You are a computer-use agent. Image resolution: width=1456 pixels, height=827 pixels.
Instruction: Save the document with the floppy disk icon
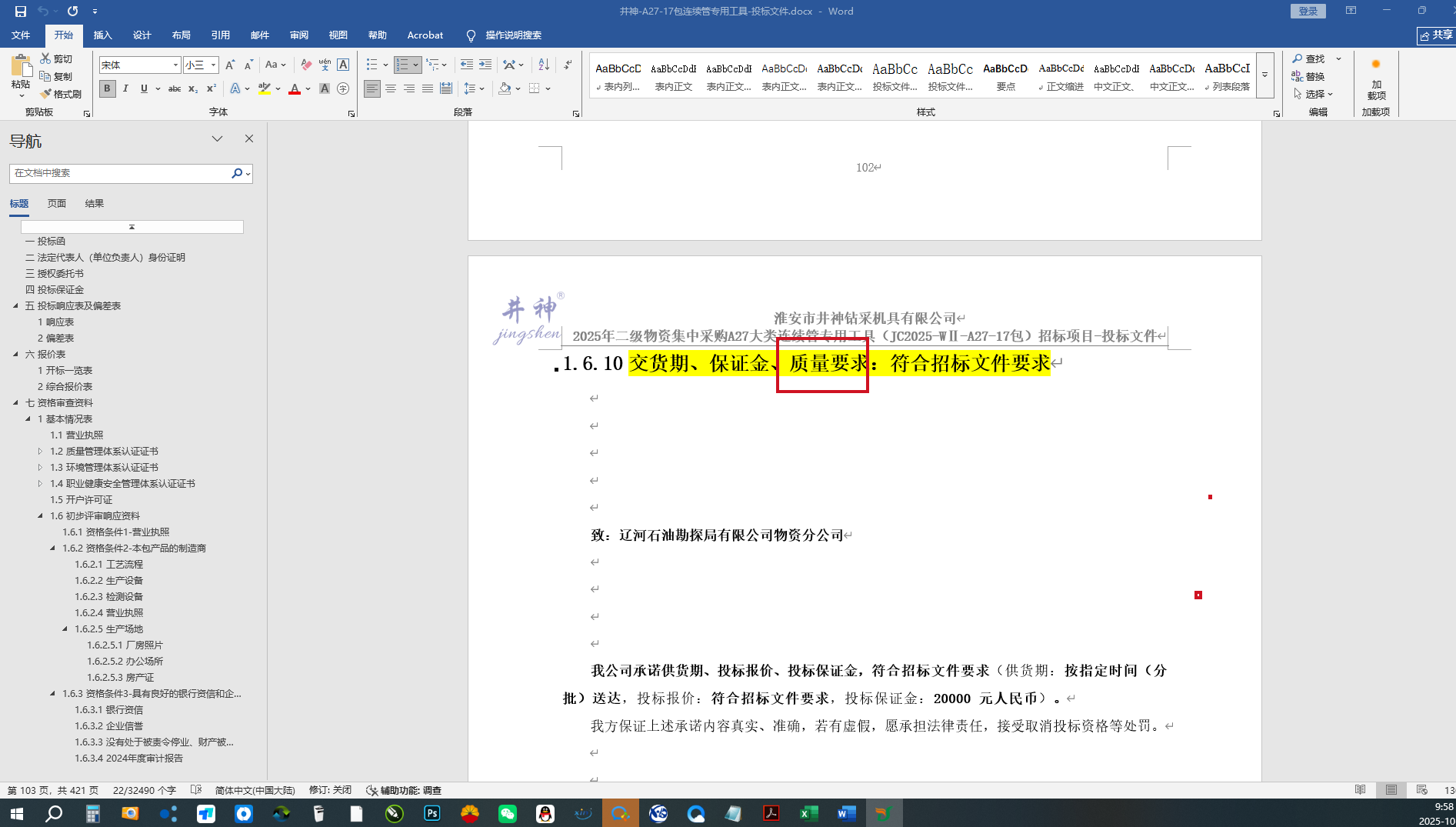point(21,11)
